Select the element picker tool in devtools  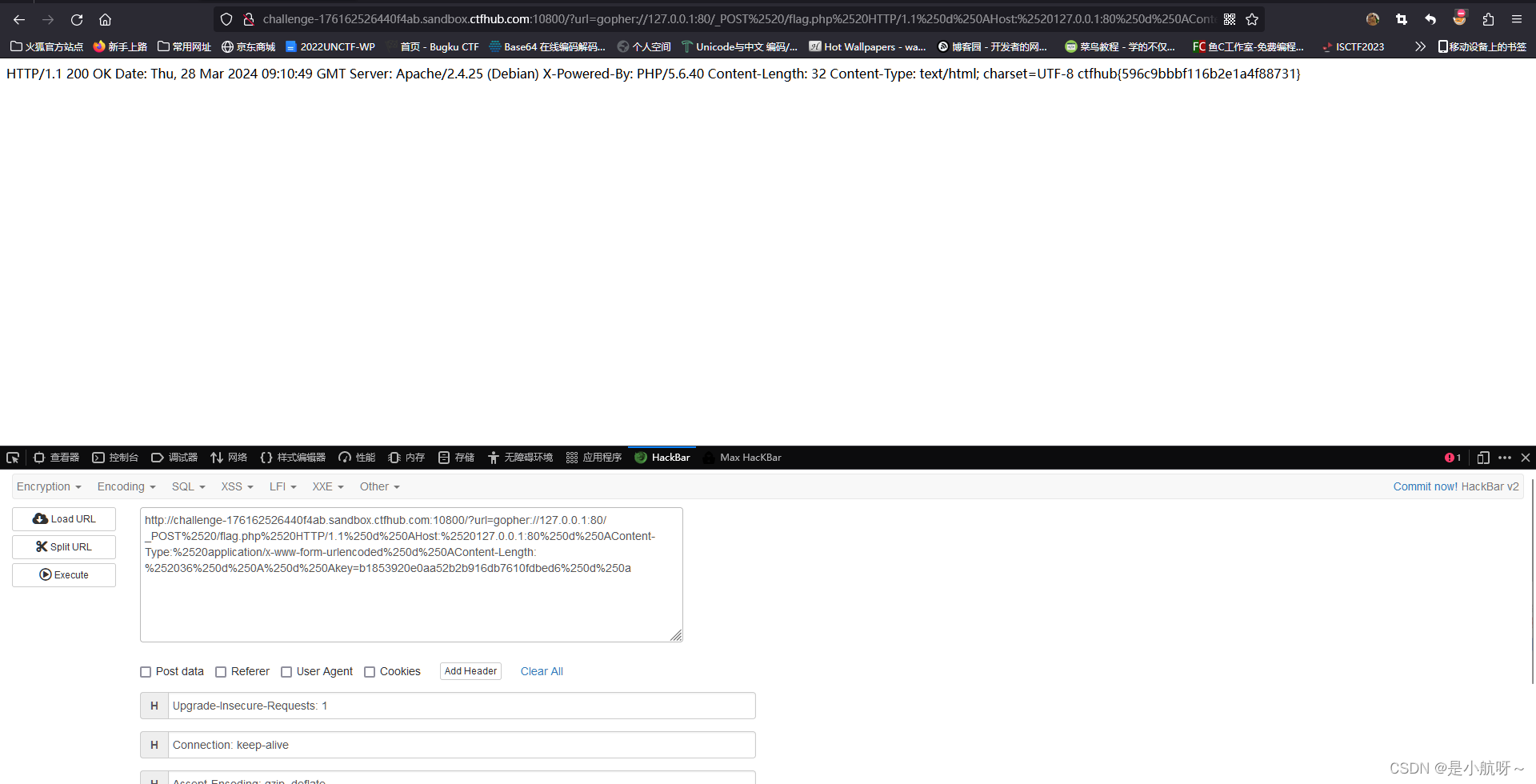click(12, 457)
